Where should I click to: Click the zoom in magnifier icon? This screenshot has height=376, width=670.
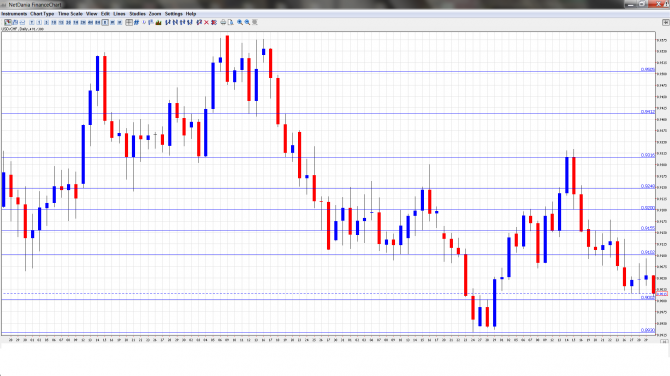[x=240, y=22]
